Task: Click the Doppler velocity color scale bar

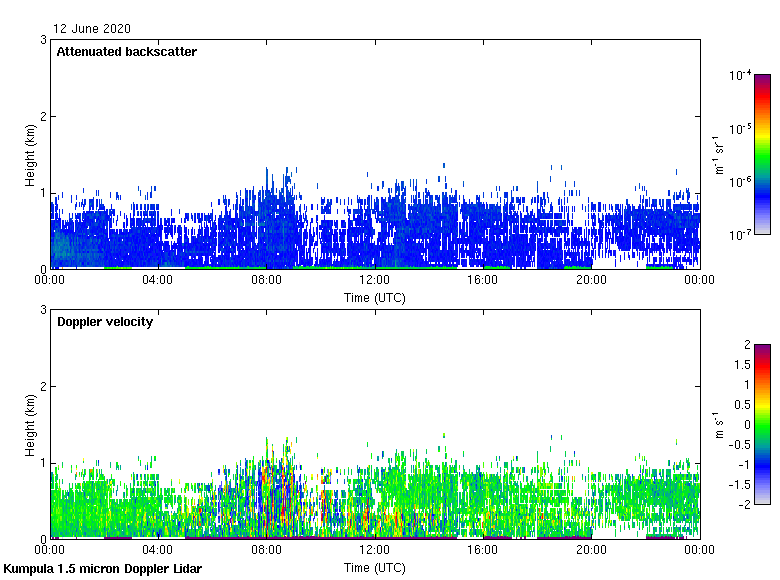Action: [x=762, y=424]
